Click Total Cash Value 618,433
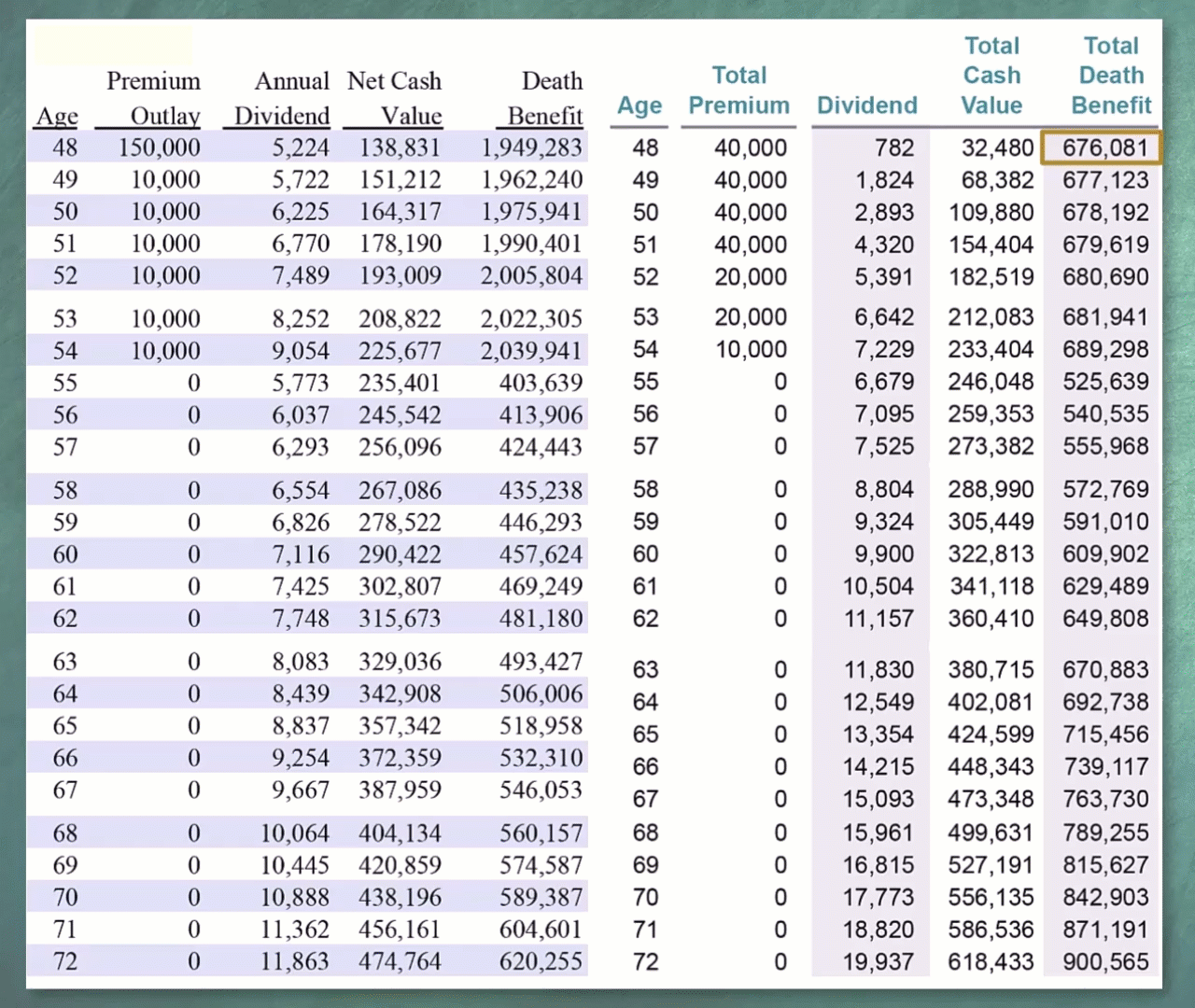This screenshot has width=1195, height=1008. click(x=991, y=962)
